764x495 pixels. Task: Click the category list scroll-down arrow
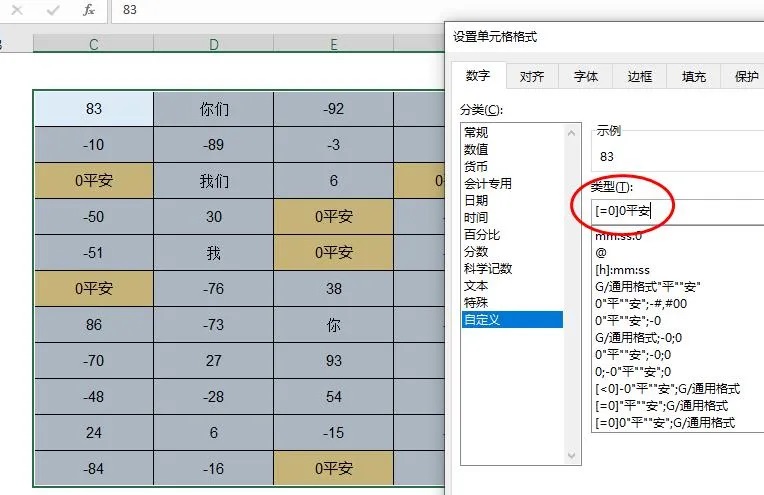pos(572,456)
